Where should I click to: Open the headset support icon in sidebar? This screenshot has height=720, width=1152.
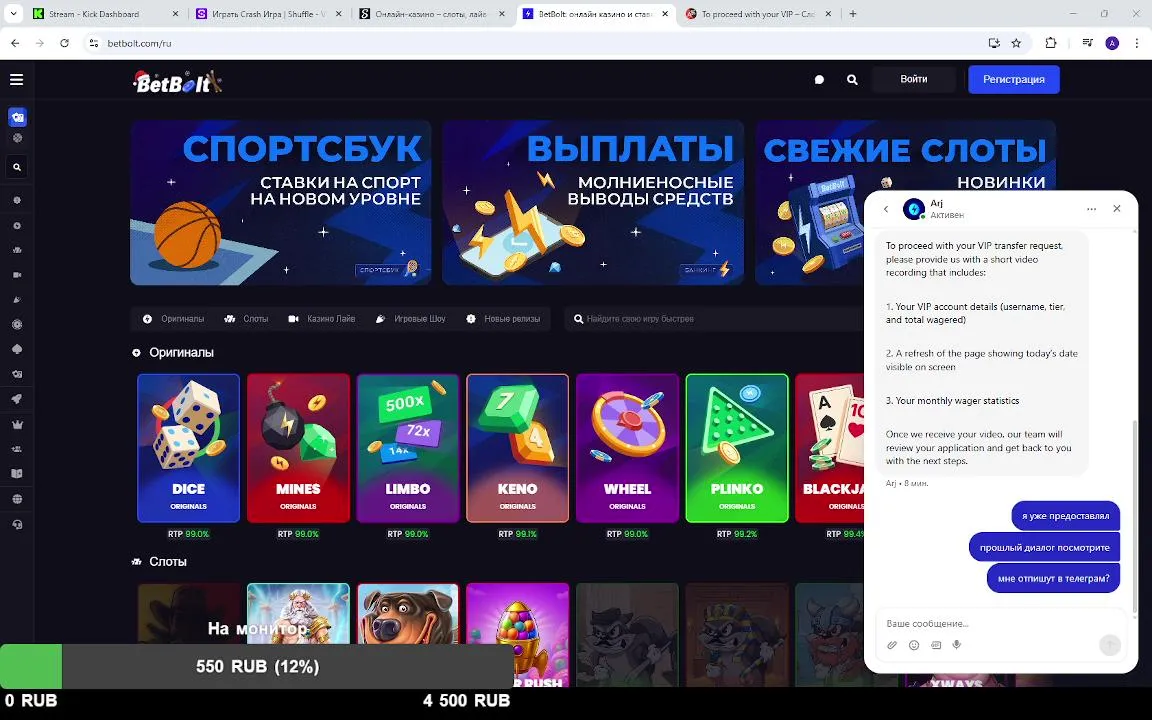[17, 525]
